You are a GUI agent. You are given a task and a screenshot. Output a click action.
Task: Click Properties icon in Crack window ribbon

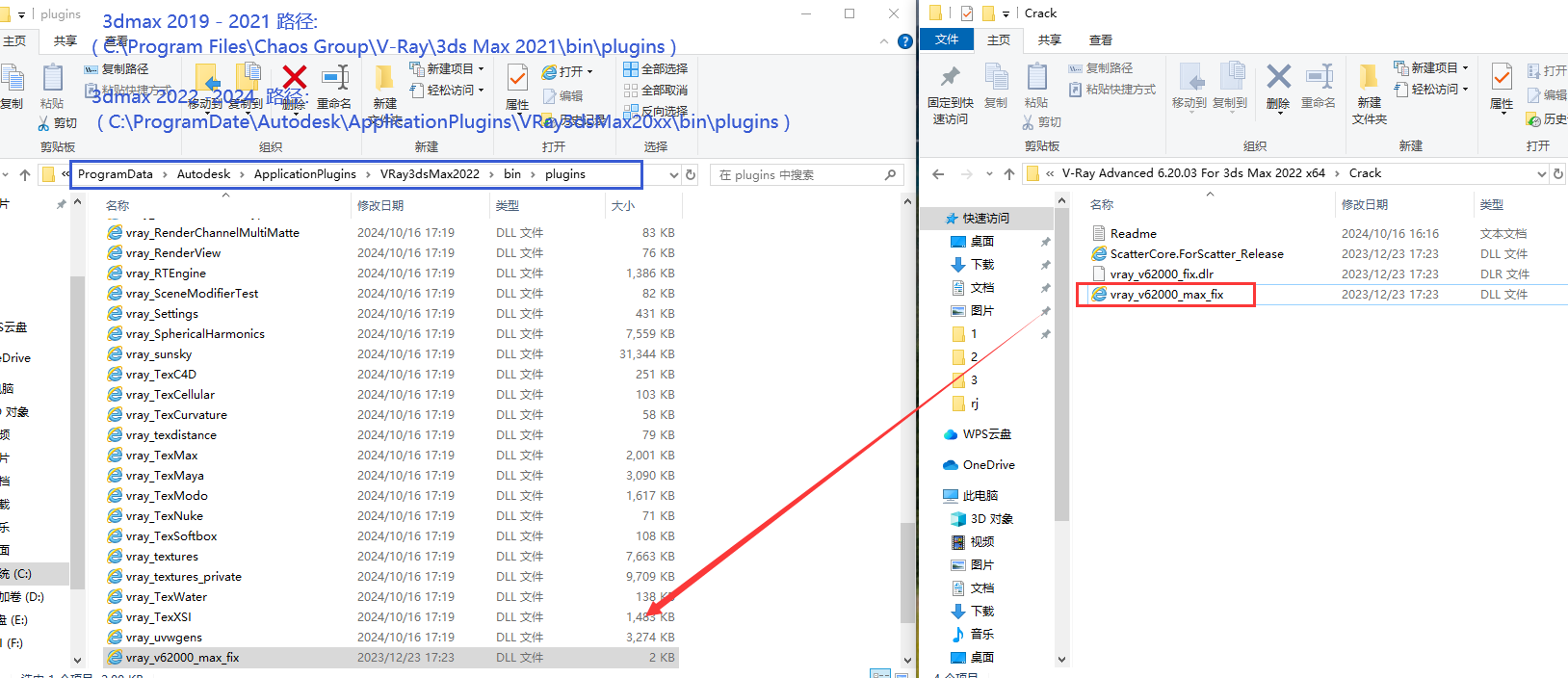pyautogui.click(x=1502, y=78)
